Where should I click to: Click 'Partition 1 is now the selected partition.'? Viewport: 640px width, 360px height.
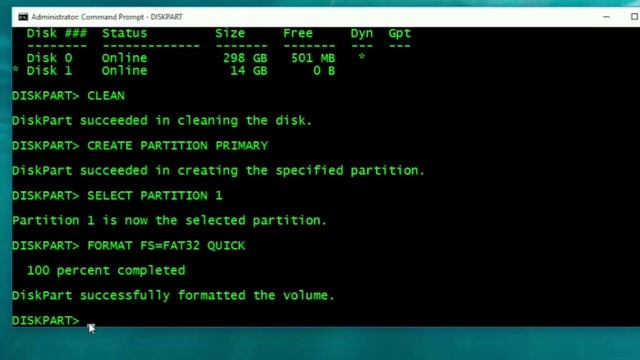(169, 220)
